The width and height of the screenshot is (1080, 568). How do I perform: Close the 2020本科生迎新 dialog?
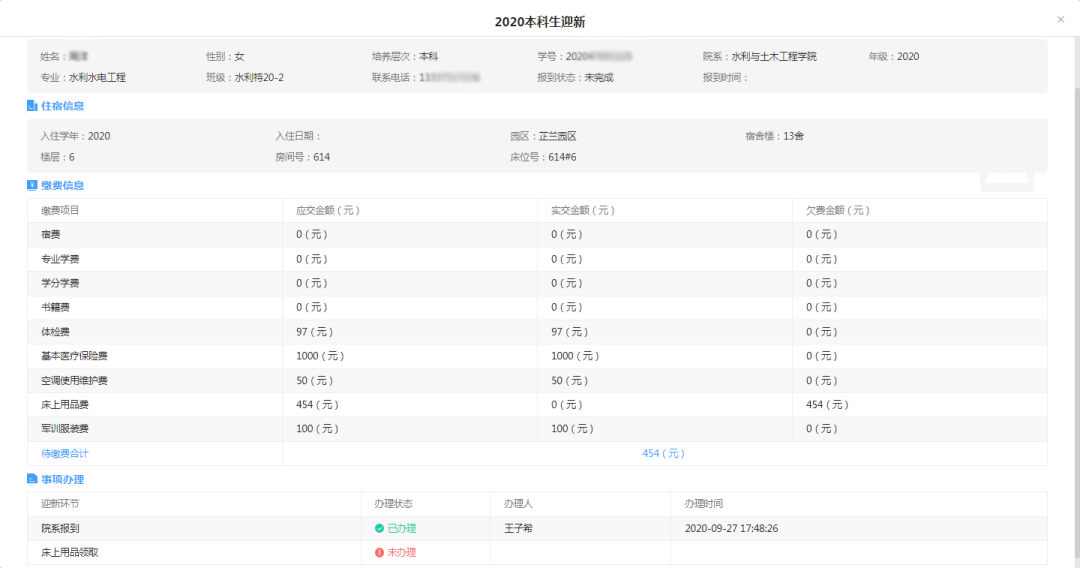click(x=1060, y=20)
